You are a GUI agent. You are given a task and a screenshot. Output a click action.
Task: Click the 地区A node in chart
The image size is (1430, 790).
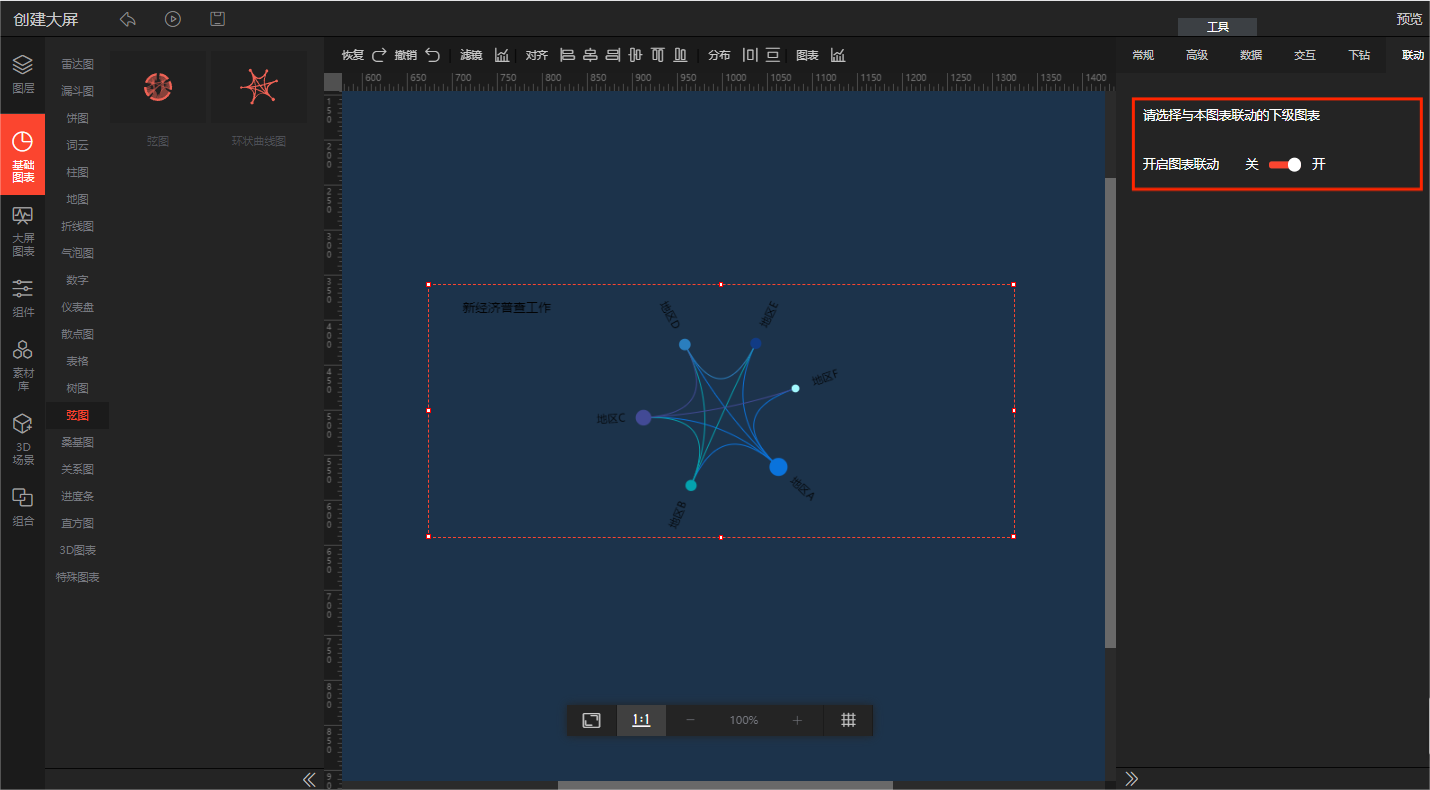(x=778, y=467)
